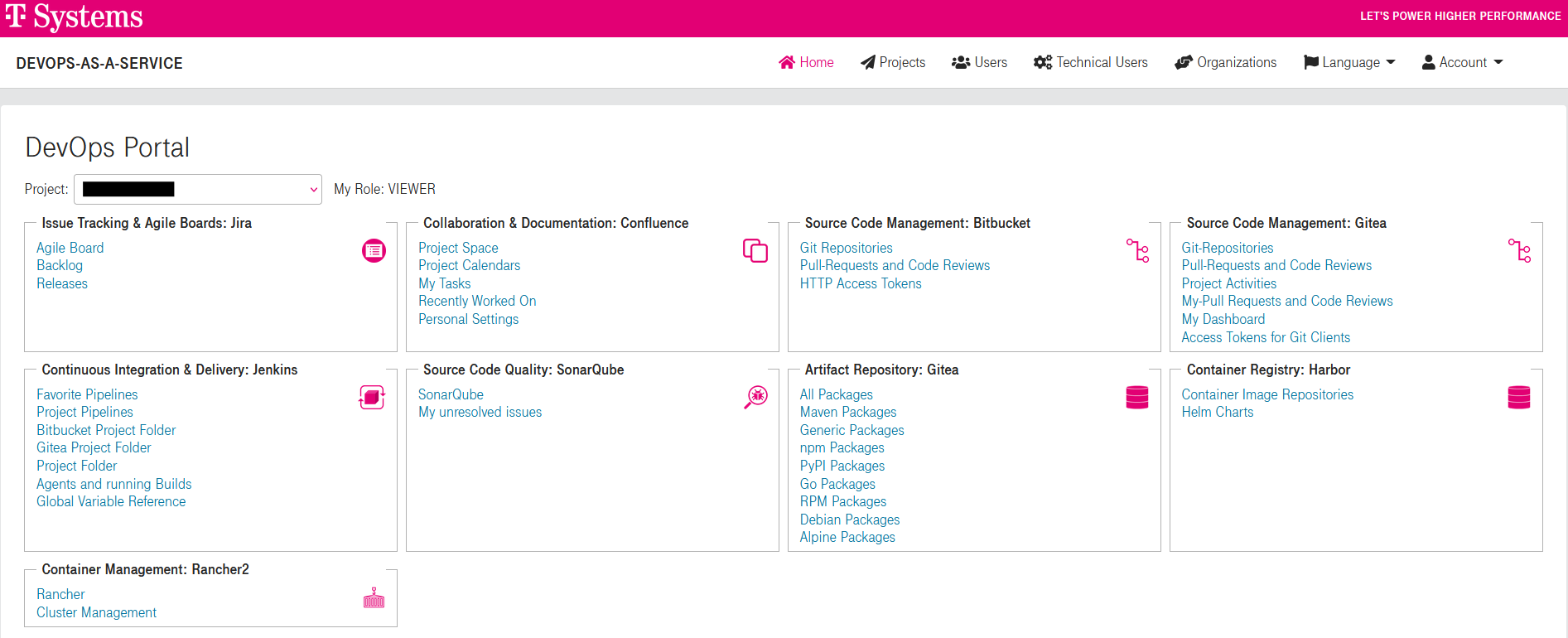Click the Confluence pages icon

755,250
